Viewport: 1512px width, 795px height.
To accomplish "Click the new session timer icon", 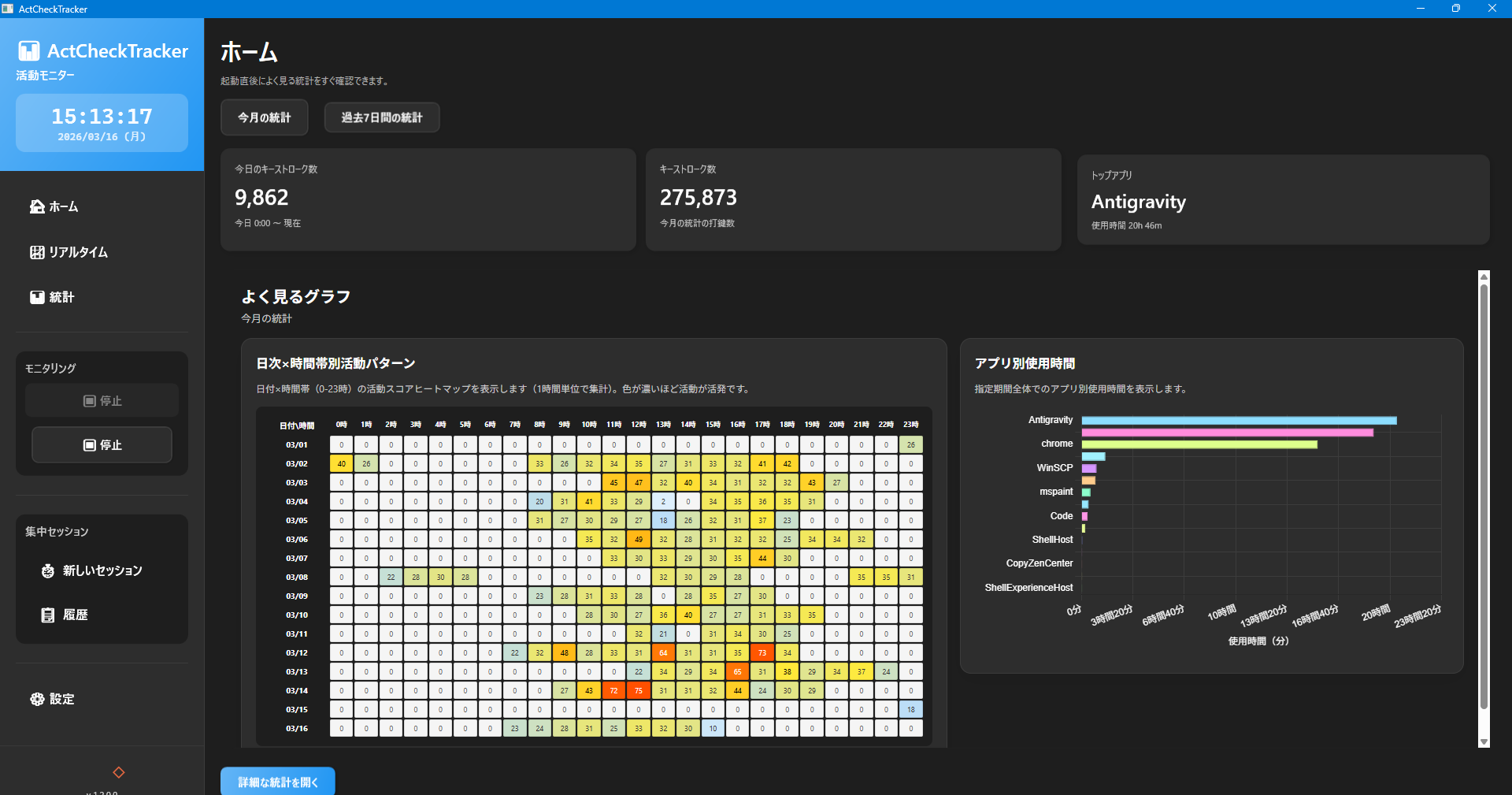I will coord(48,570).
